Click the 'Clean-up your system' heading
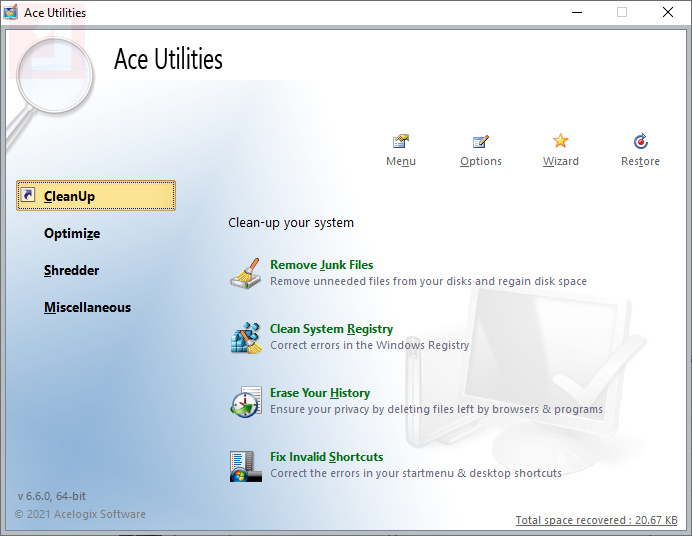The image size is (692, 536). (291, 223)
